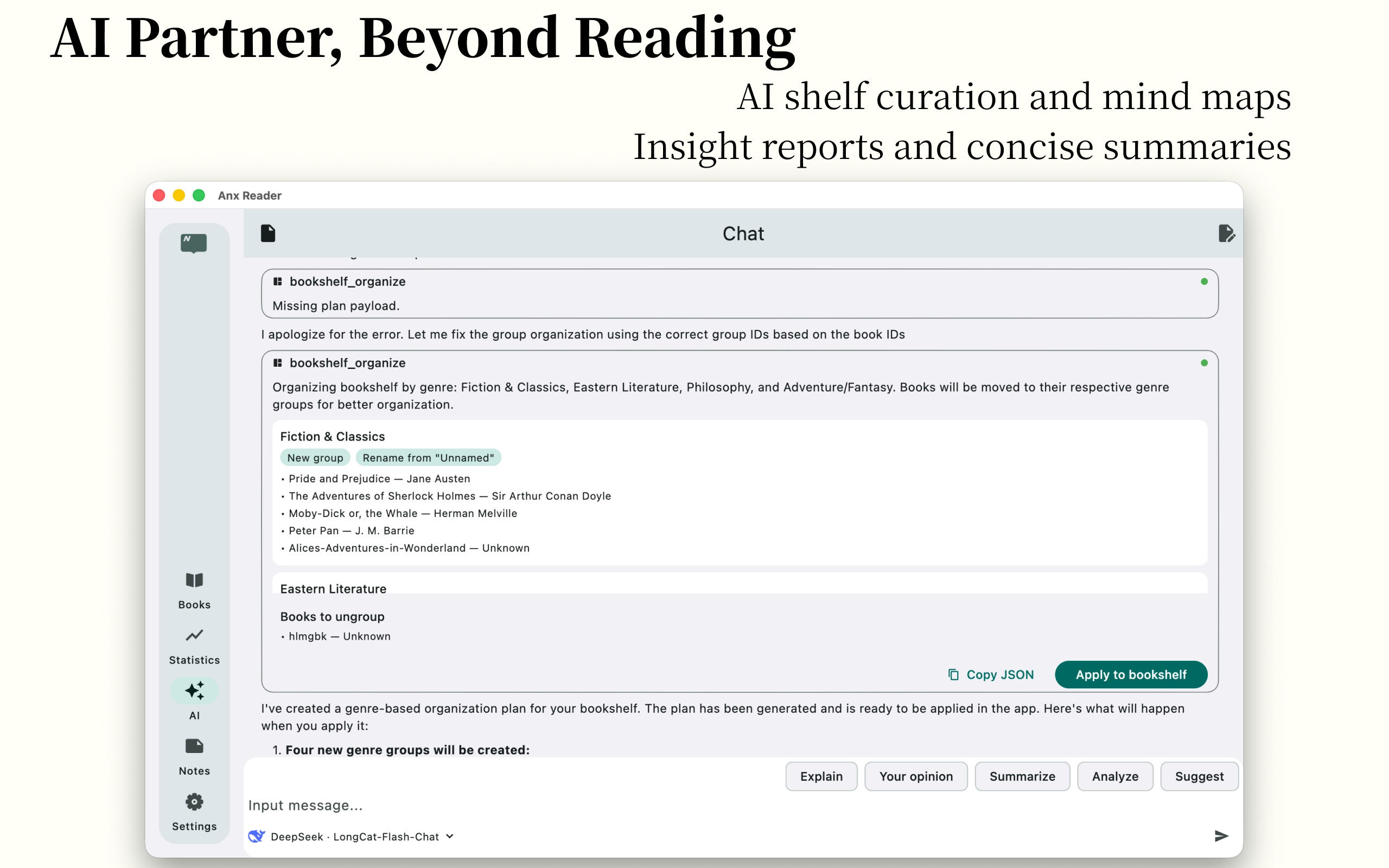Click the Copy JSON link
The image size is (1389, 868).
point(991,674)
